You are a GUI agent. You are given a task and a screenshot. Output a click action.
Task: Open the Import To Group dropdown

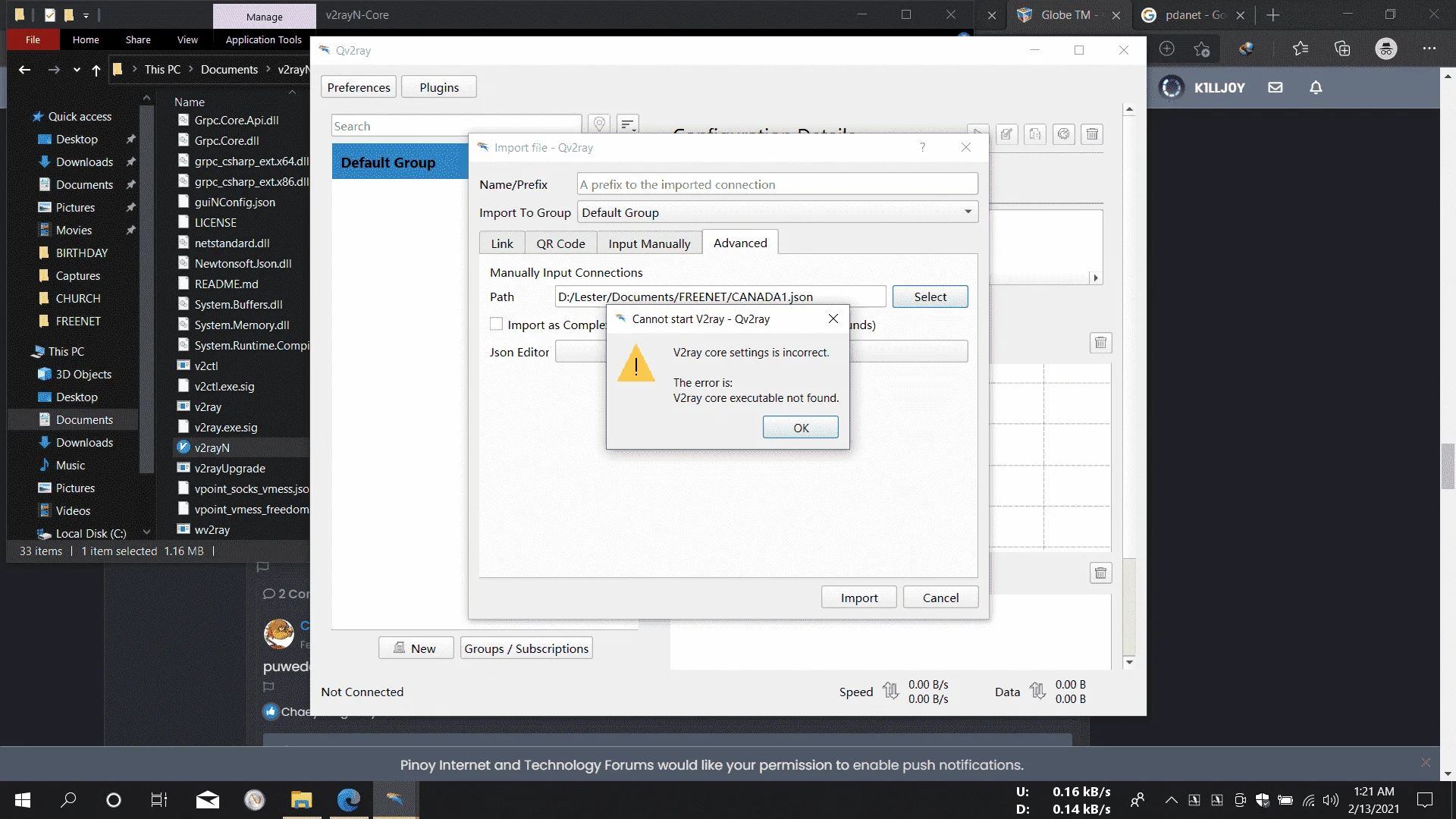(778, 212)
